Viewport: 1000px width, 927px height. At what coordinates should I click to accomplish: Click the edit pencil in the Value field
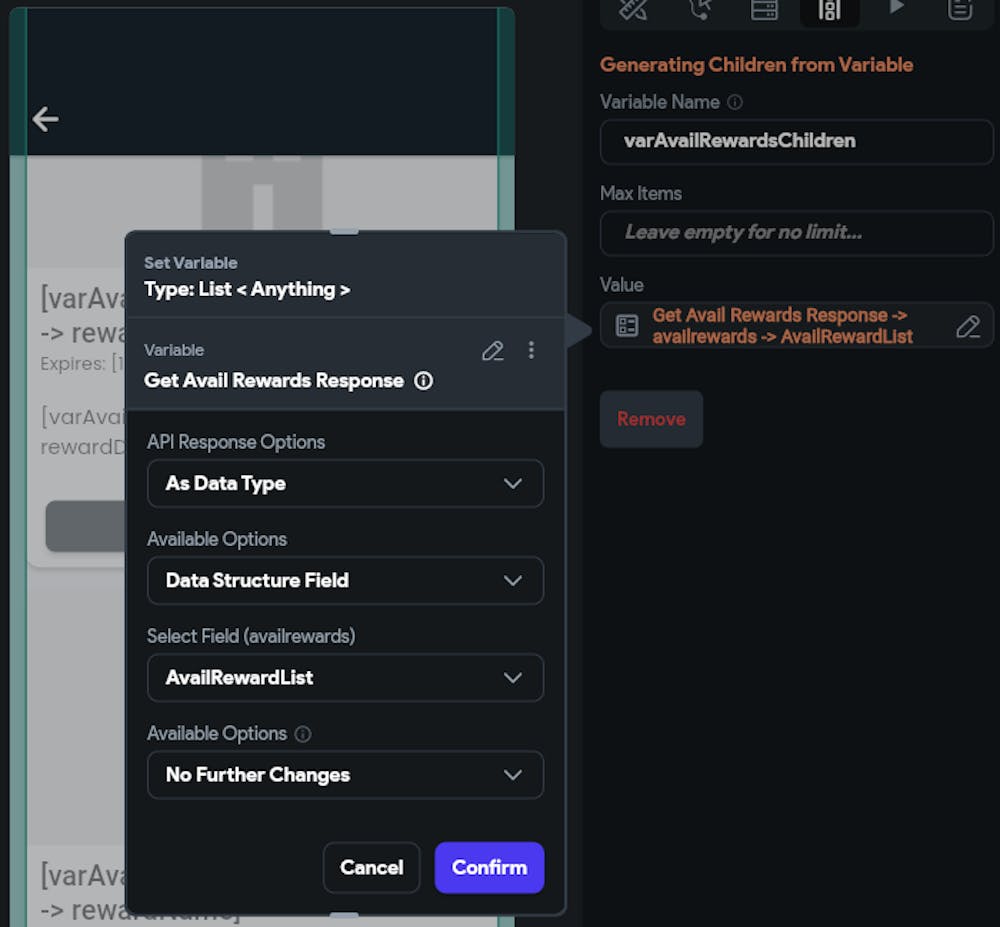(967, 326)
